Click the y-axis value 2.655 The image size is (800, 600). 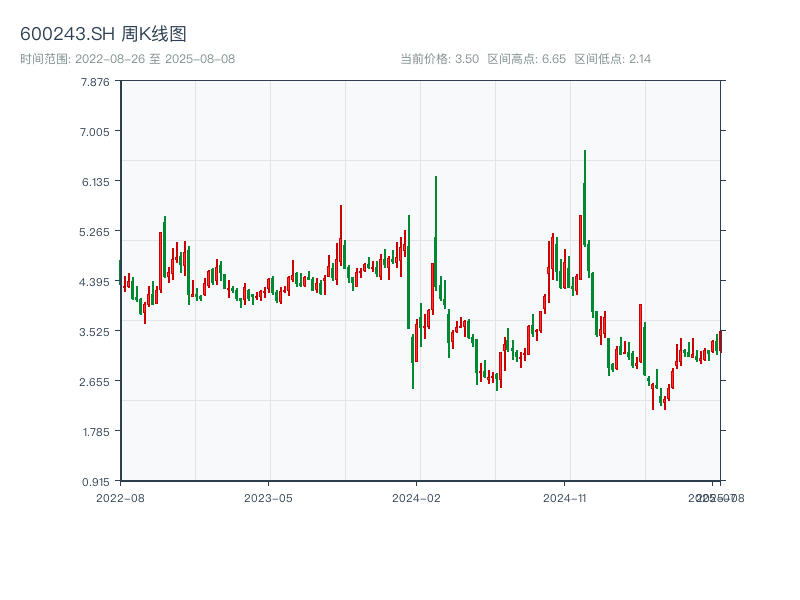click(94, 382)
